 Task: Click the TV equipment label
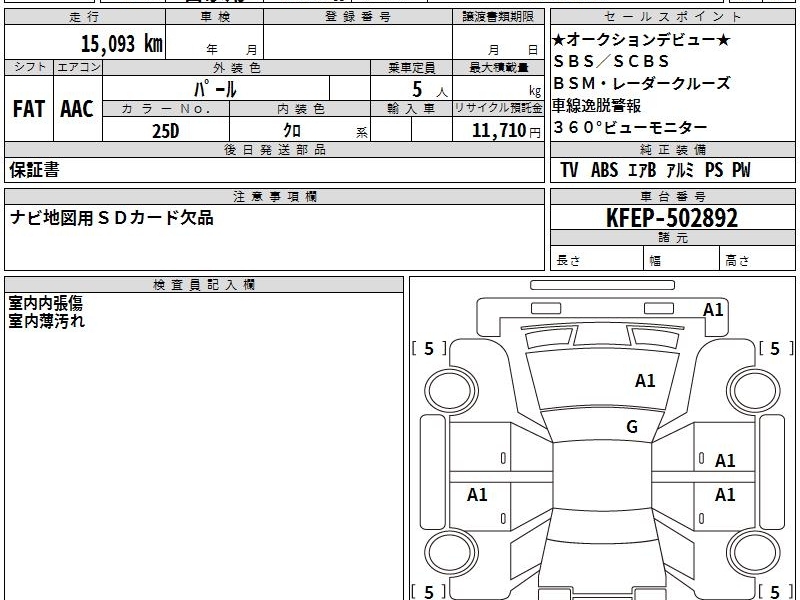point(569,170)
